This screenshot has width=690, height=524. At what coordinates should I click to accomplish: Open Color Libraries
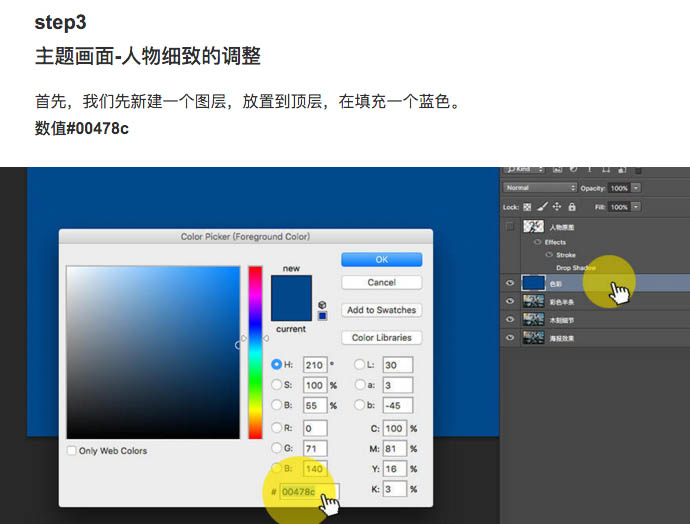coord(382,338)
